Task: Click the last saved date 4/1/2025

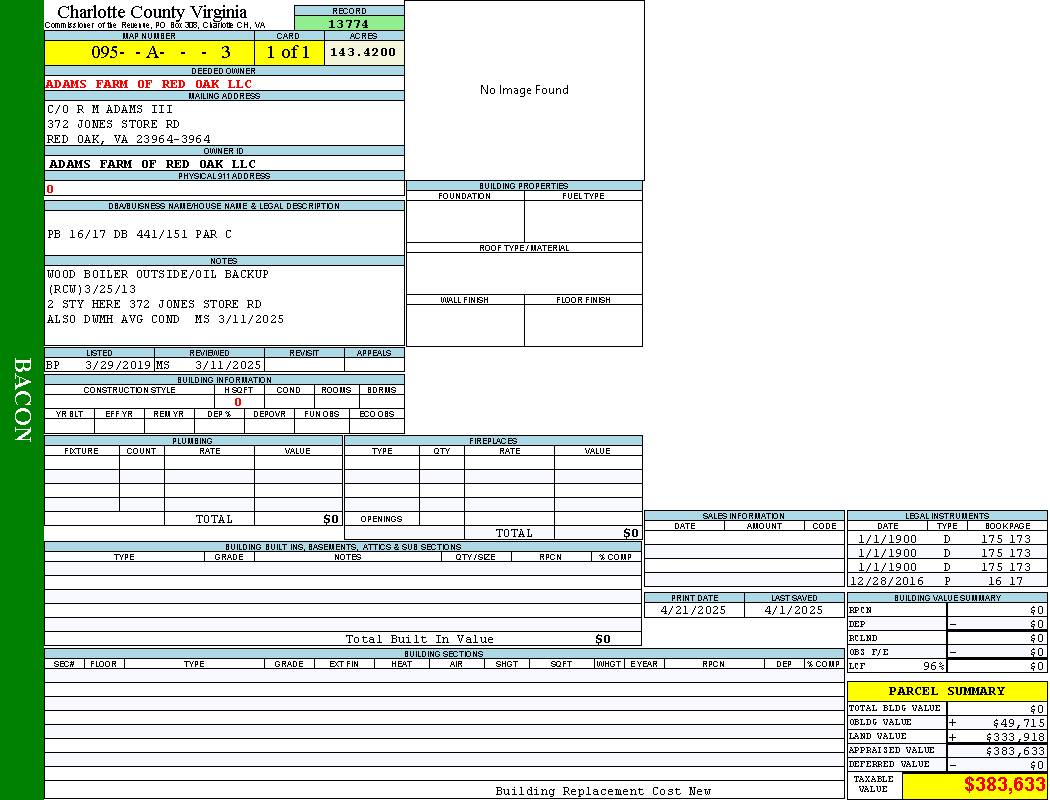Action: pos(793,610)
